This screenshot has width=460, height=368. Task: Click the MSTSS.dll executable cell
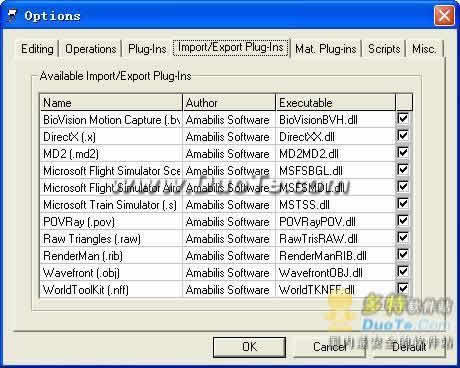coord(335,205)
